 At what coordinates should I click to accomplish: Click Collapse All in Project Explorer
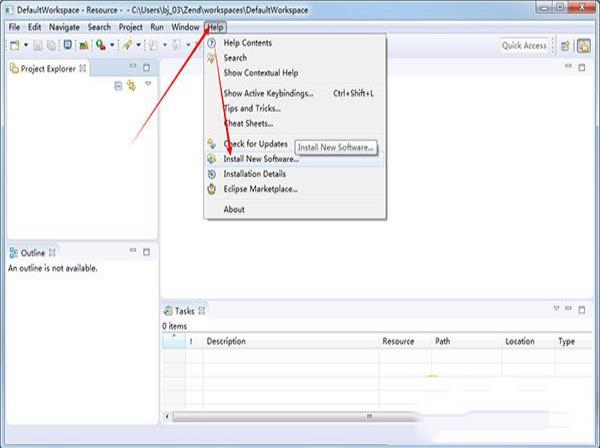pos(118,85)
